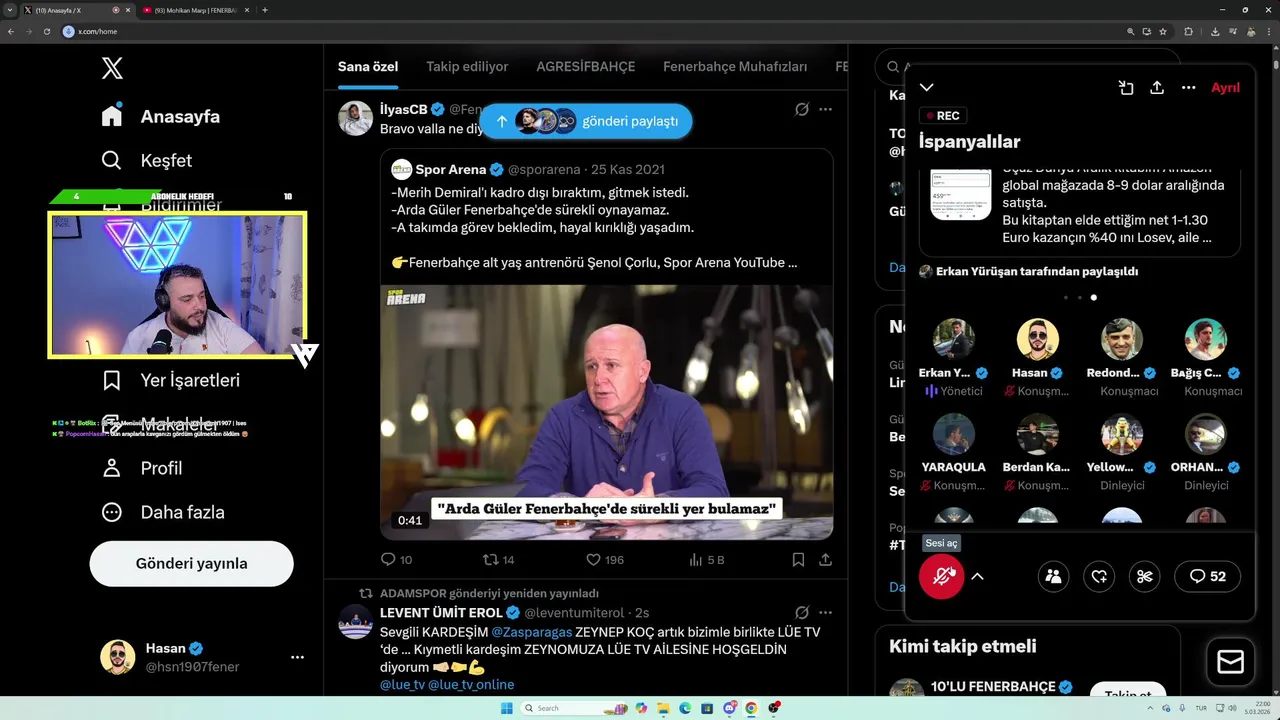This screenshot has width=1280, height=720.
Task: Click the X logo in sidebar
Action: click(x=112, y=68)
